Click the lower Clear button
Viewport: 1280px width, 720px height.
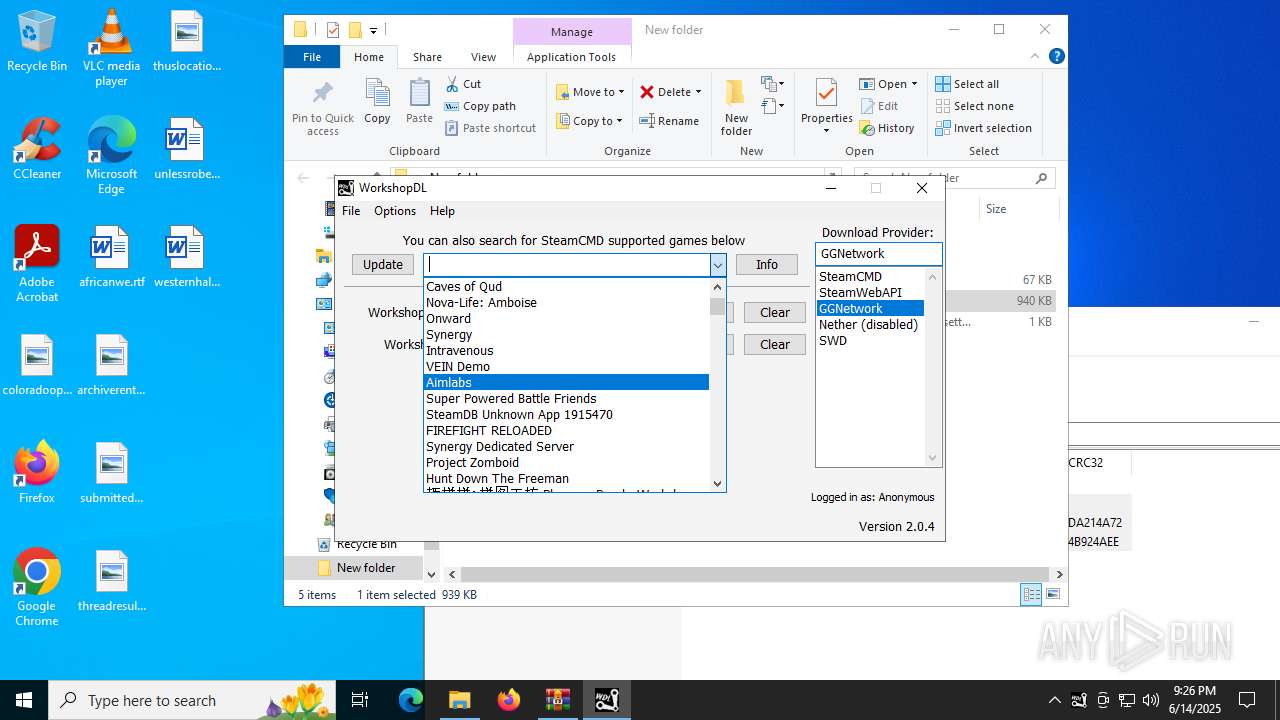click(x=775, y=344)
